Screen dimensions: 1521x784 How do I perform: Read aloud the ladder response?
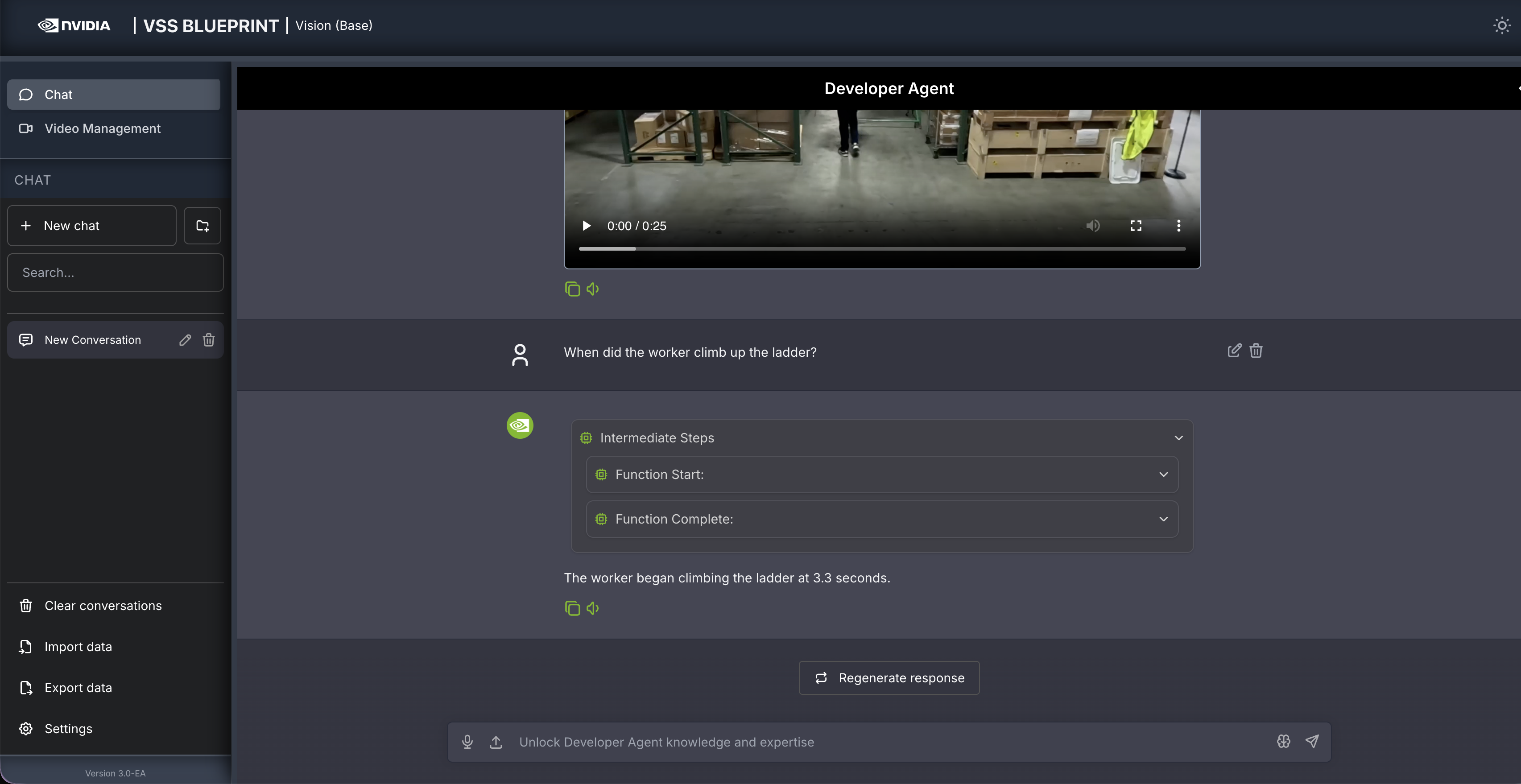593,608
